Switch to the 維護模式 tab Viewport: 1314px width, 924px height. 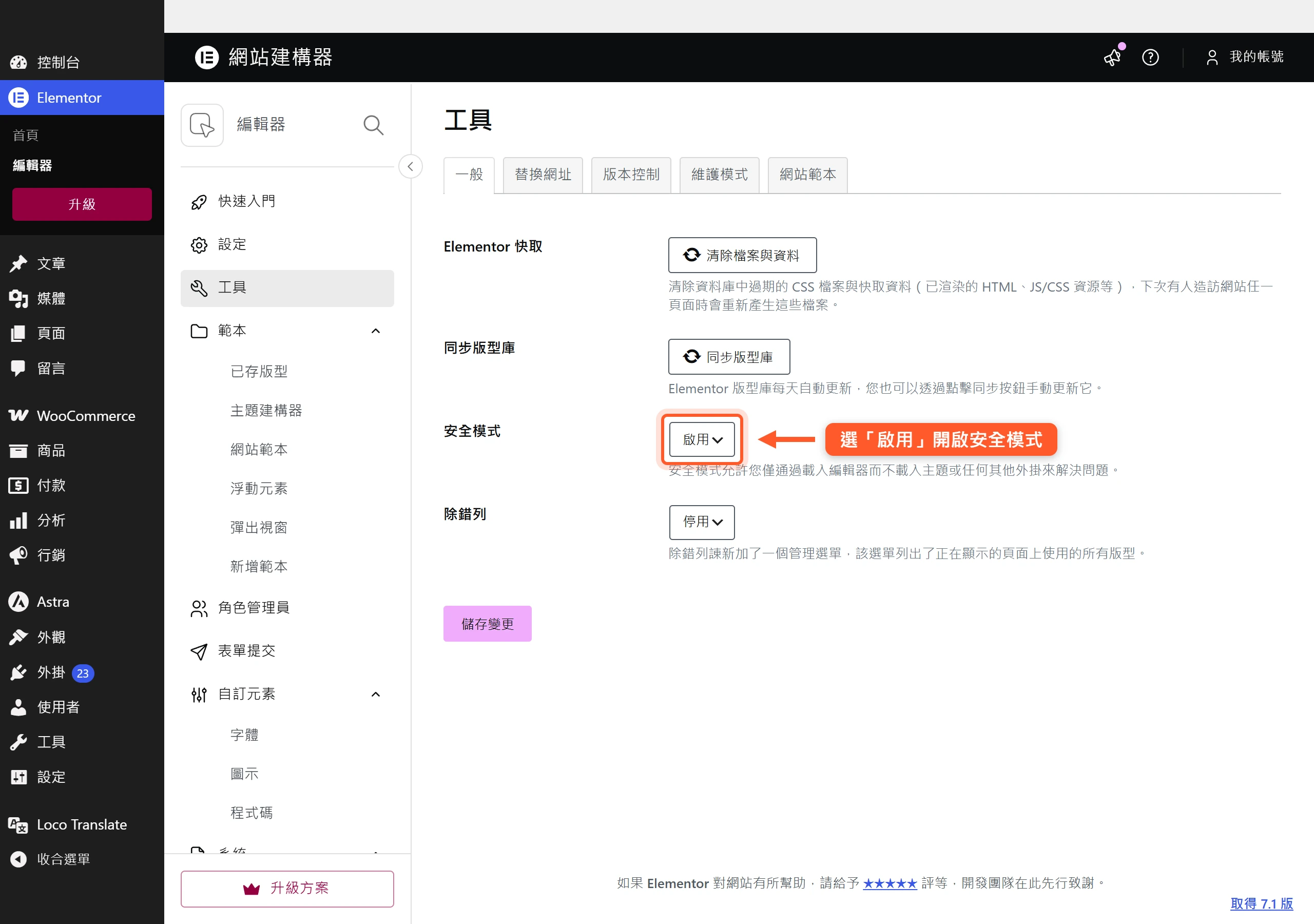tap(720, 175)
